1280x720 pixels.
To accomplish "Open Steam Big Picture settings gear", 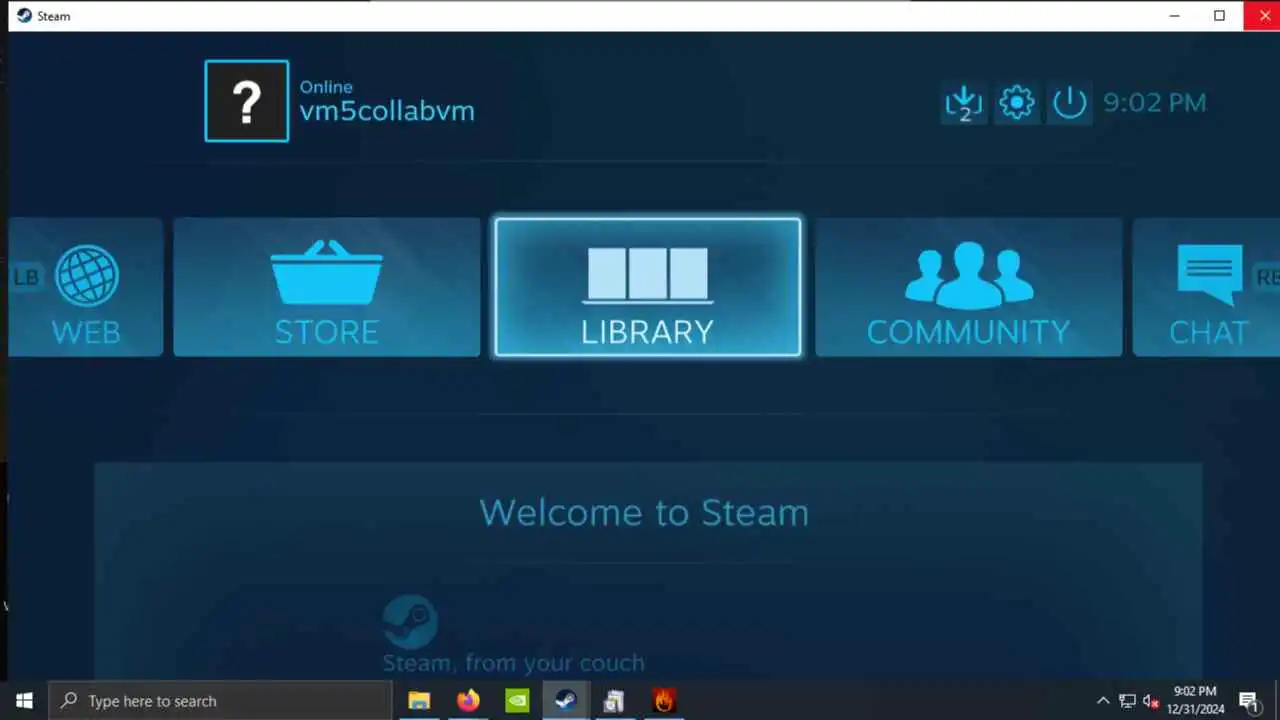I will click(1017, 103).
